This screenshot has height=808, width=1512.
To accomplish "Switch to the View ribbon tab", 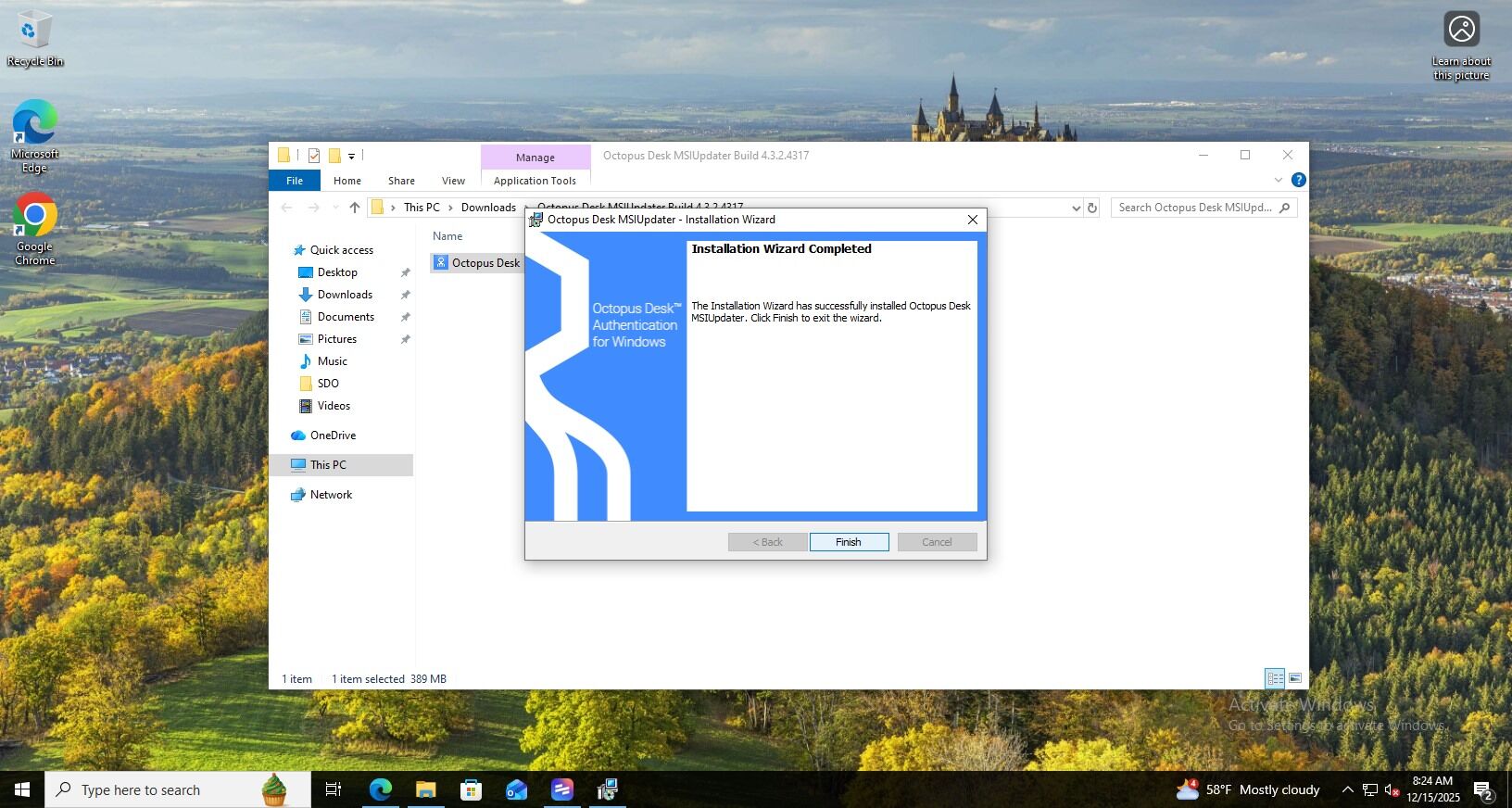I will (453, 181).
